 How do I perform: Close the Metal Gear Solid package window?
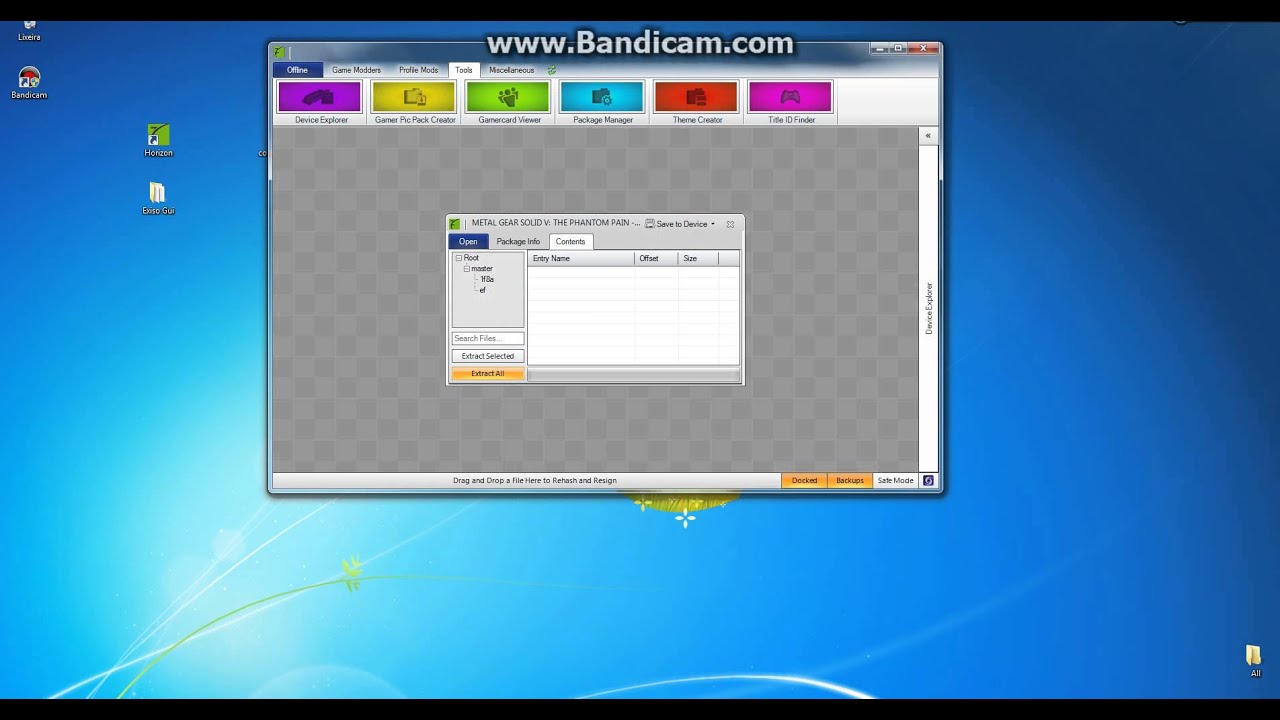click(x=730, y=224)
